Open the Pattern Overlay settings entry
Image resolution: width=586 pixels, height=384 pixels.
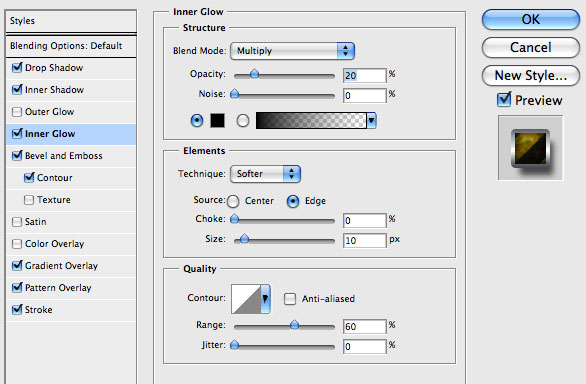pyautogui.click(x=58, y=288)
